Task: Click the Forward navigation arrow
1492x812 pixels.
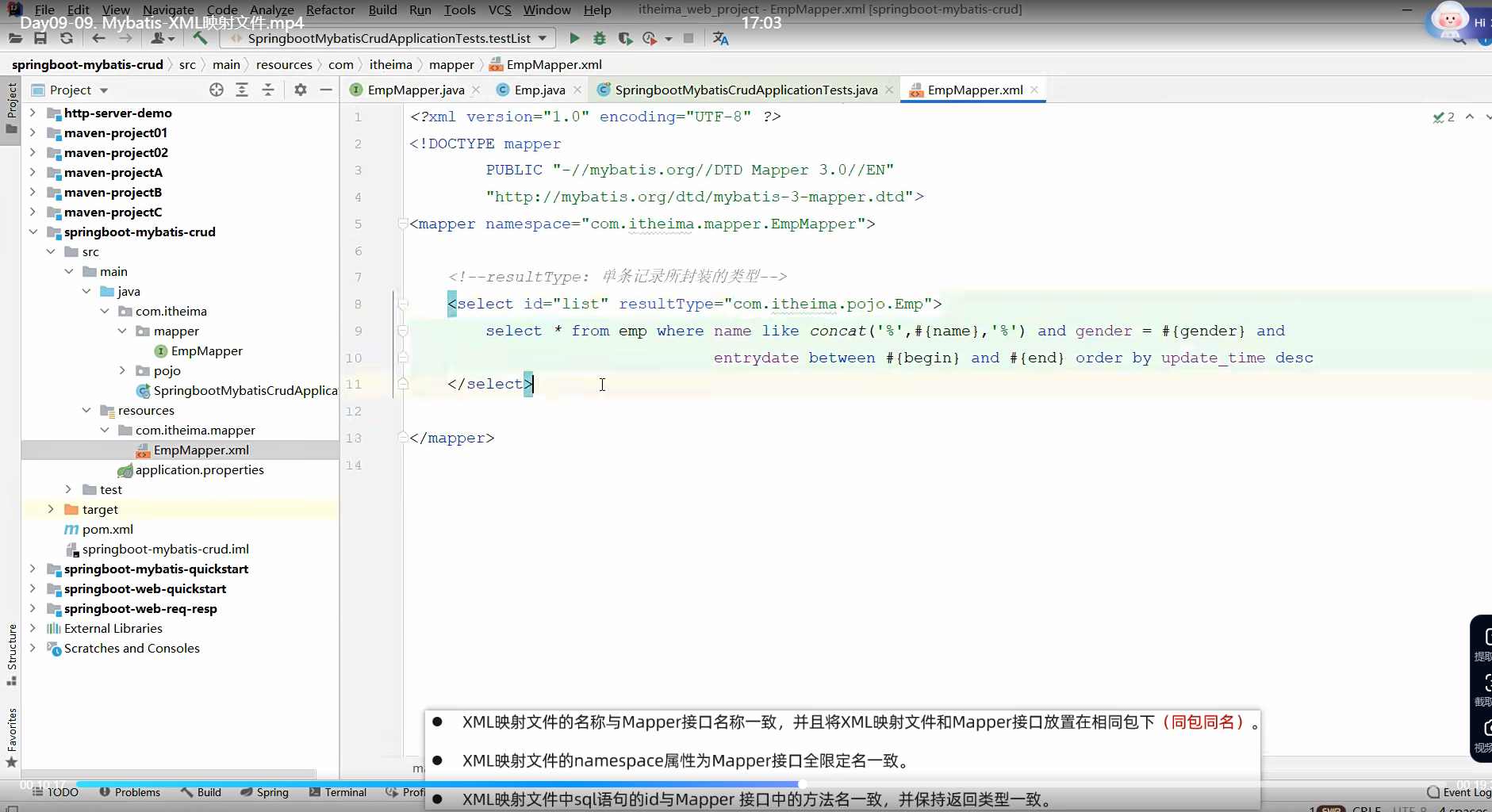Action: [x=125, y=38]
